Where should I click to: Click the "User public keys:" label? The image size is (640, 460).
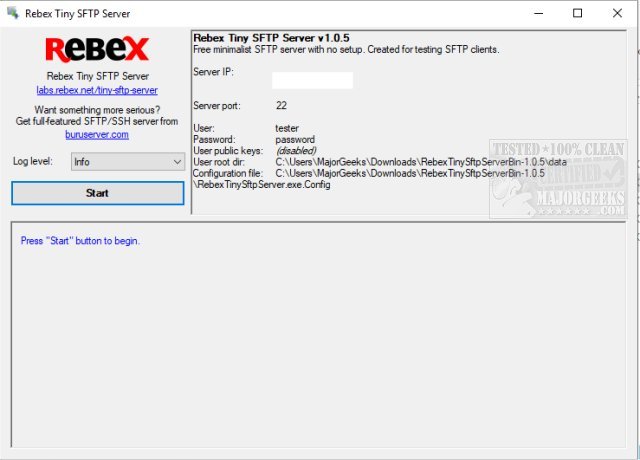[228, 151]
